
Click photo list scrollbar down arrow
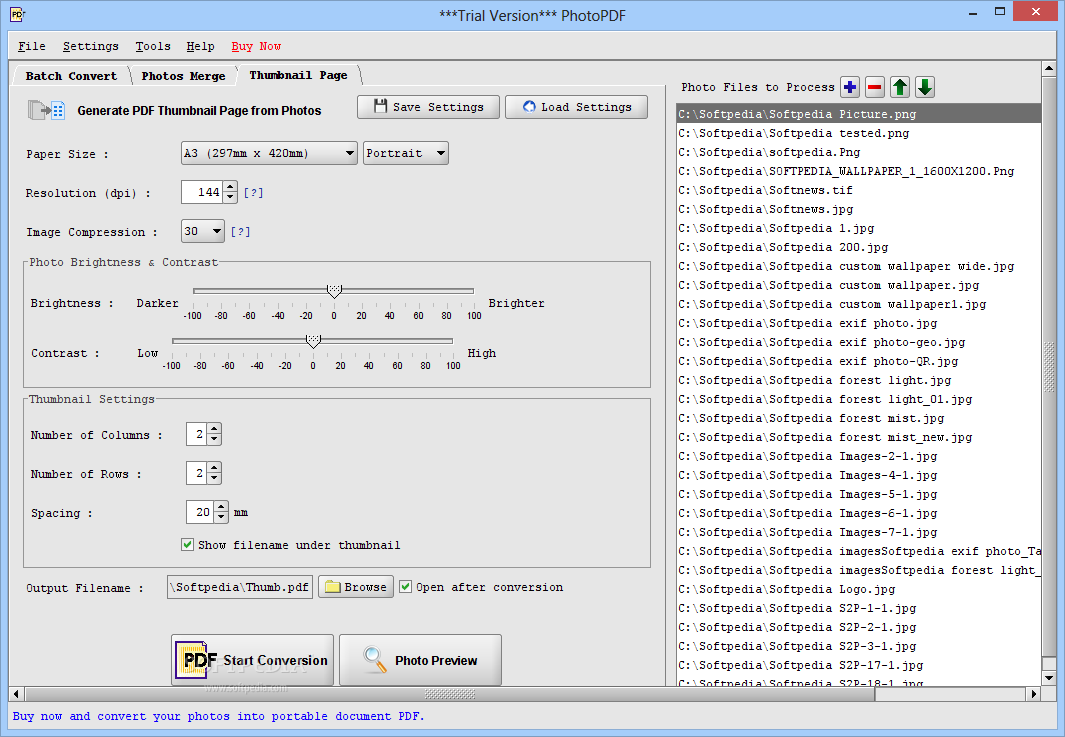[1049, 677]
